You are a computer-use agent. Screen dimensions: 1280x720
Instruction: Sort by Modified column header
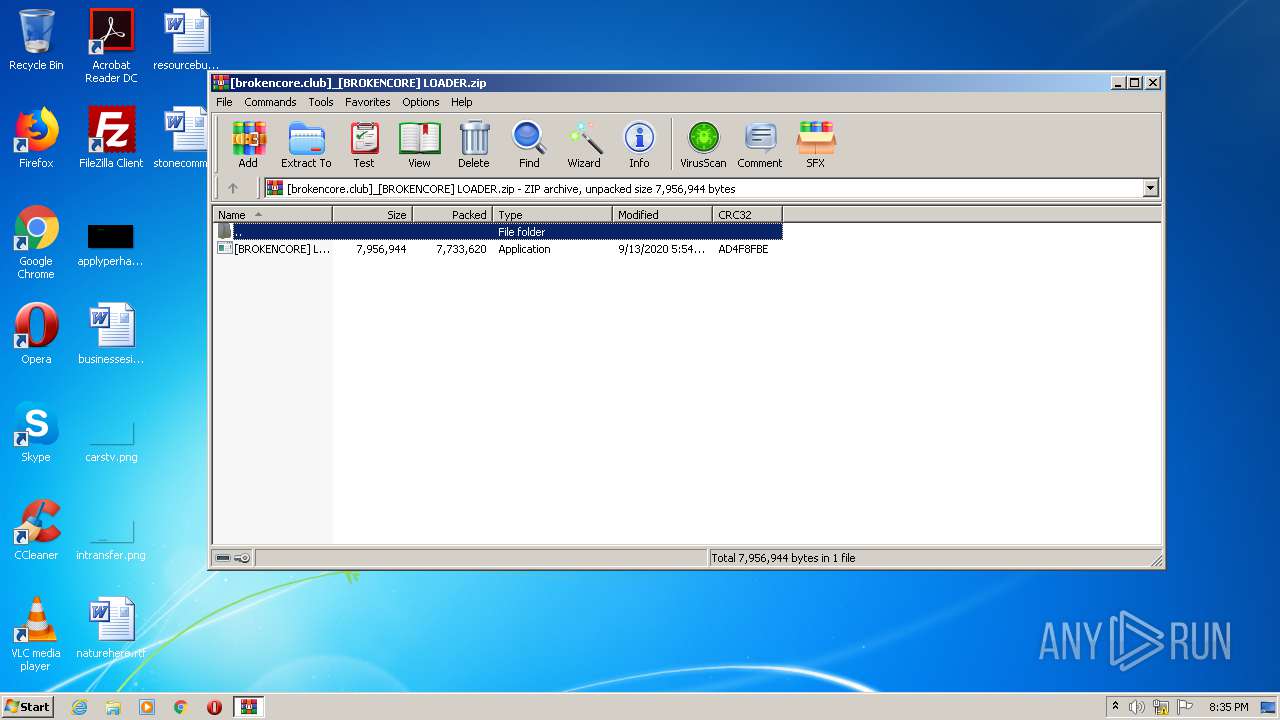tap(661, 215)
